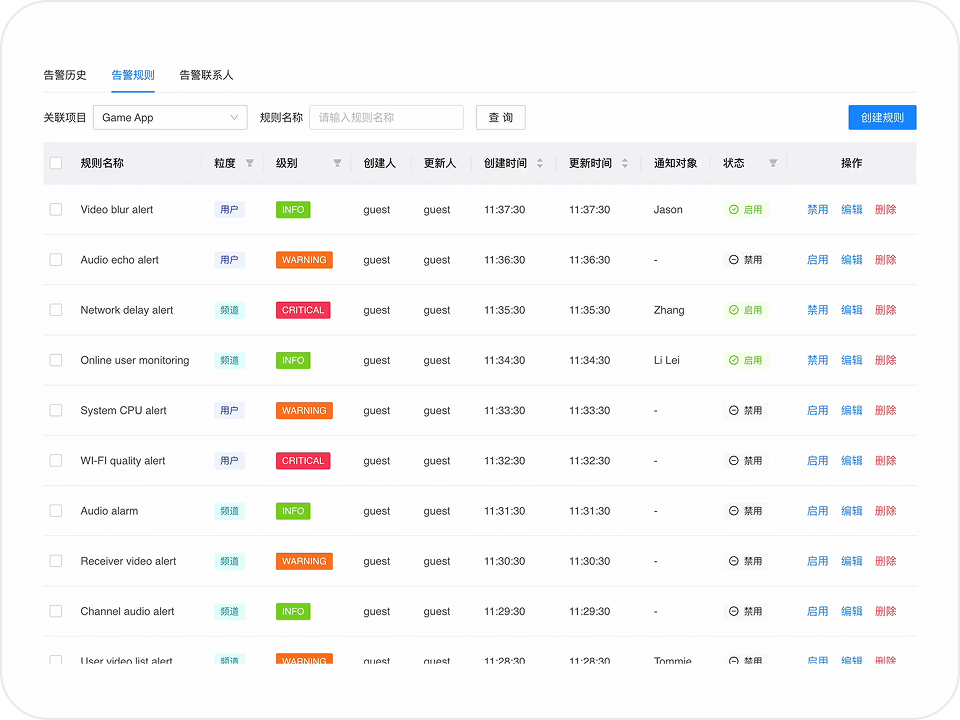Select the Video blur alert row checkbox
Screen dimensions: 960x720
tap(56, 209)
